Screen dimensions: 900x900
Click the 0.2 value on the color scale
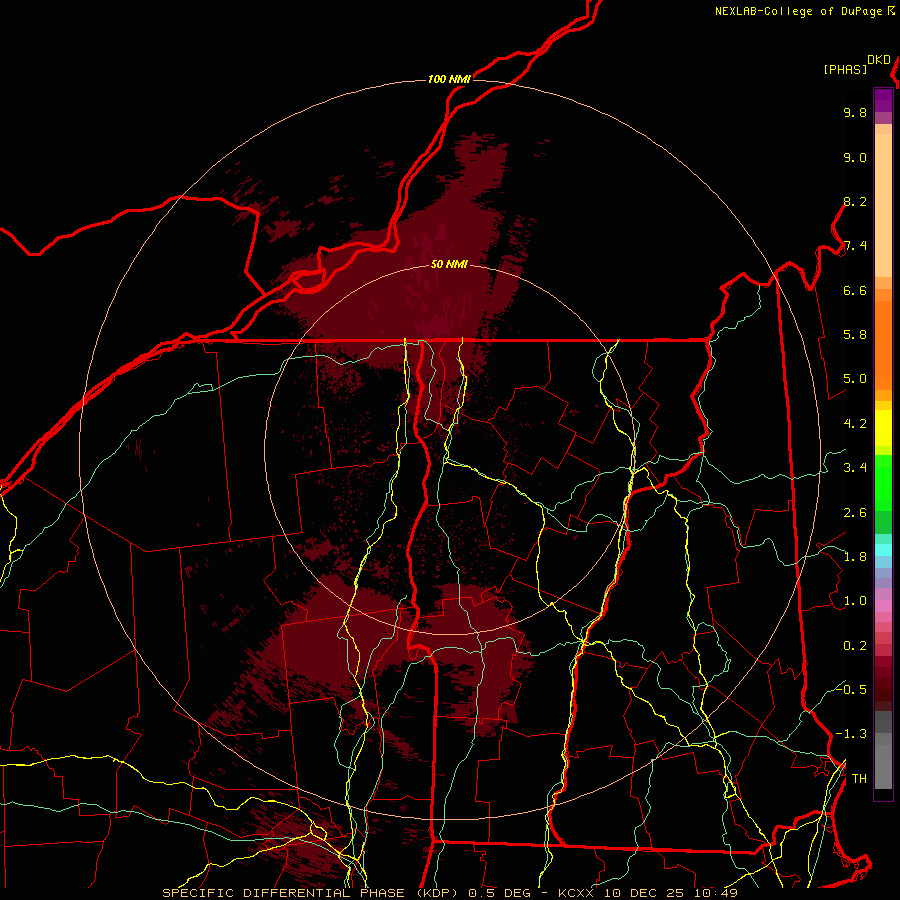(x=855, y=646)
